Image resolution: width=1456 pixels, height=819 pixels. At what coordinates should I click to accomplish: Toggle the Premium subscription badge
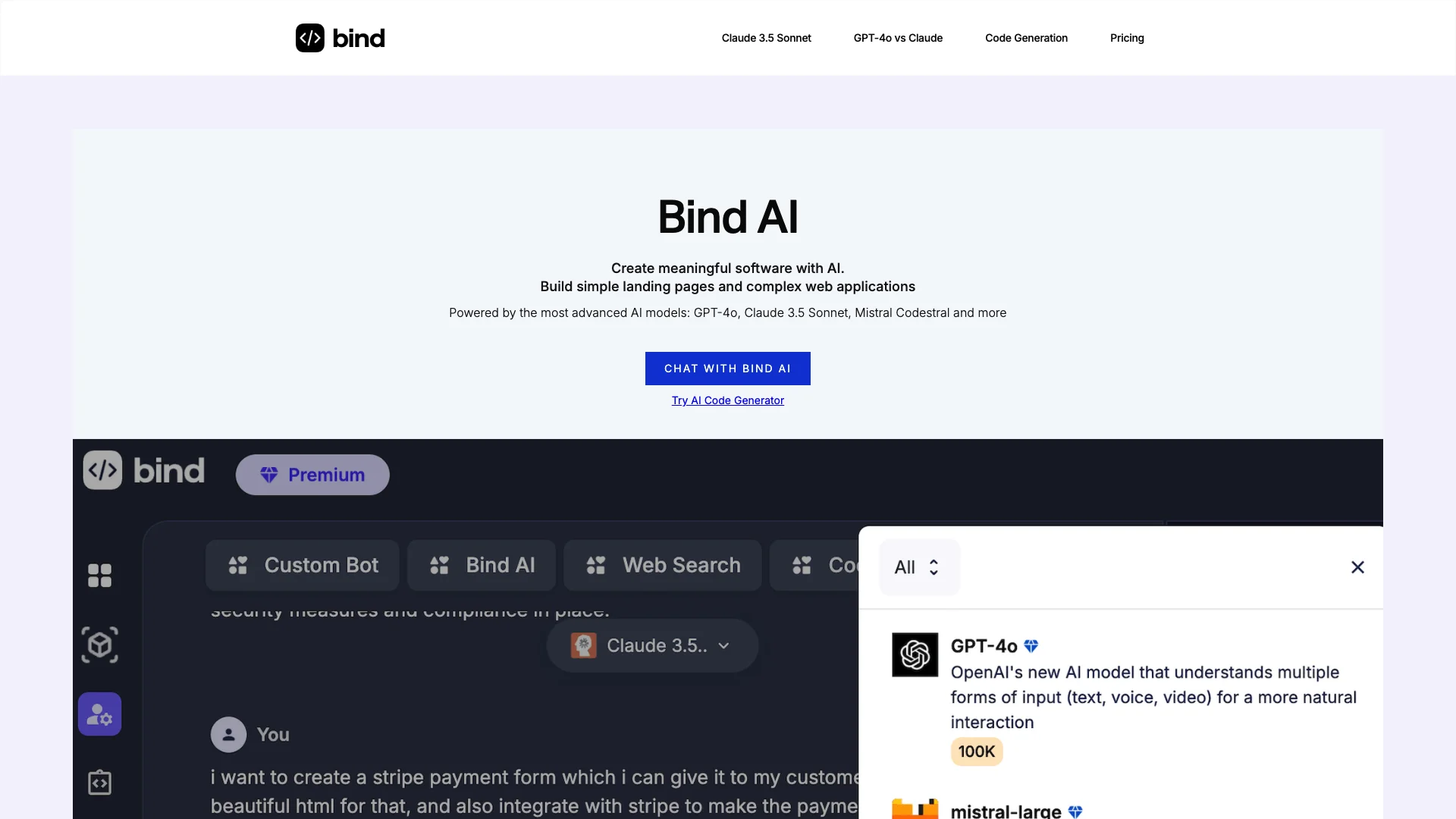(x=313, y=474)
